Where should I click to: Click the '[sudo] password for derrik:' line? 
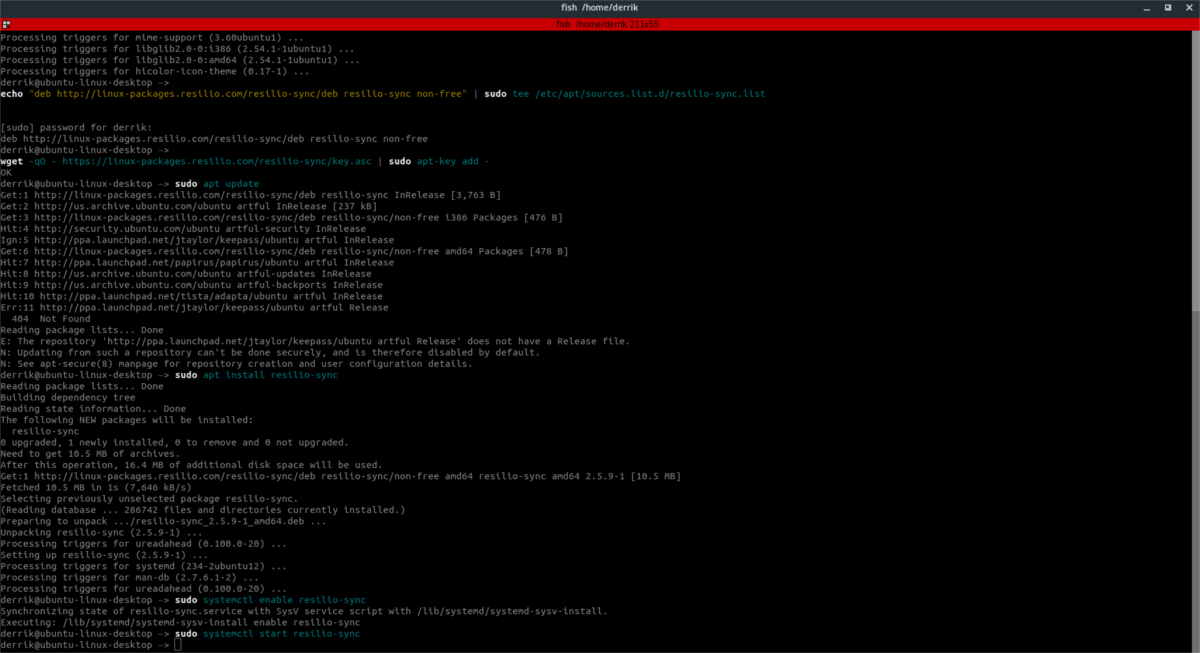(77, 127)
